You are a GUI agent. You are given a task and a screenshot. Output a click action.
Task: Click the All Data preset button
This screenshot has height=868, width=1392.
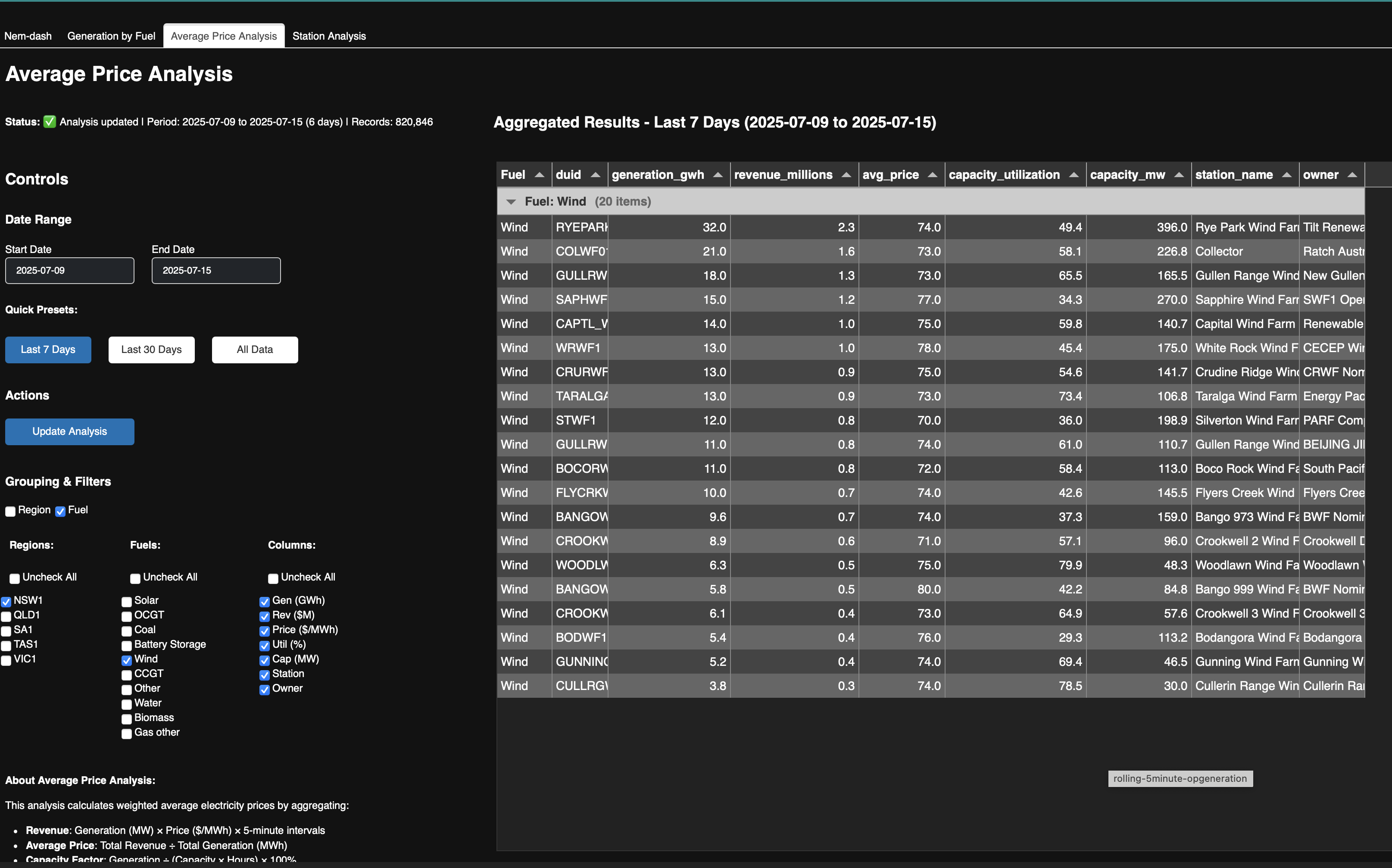(x=255, y=350)
